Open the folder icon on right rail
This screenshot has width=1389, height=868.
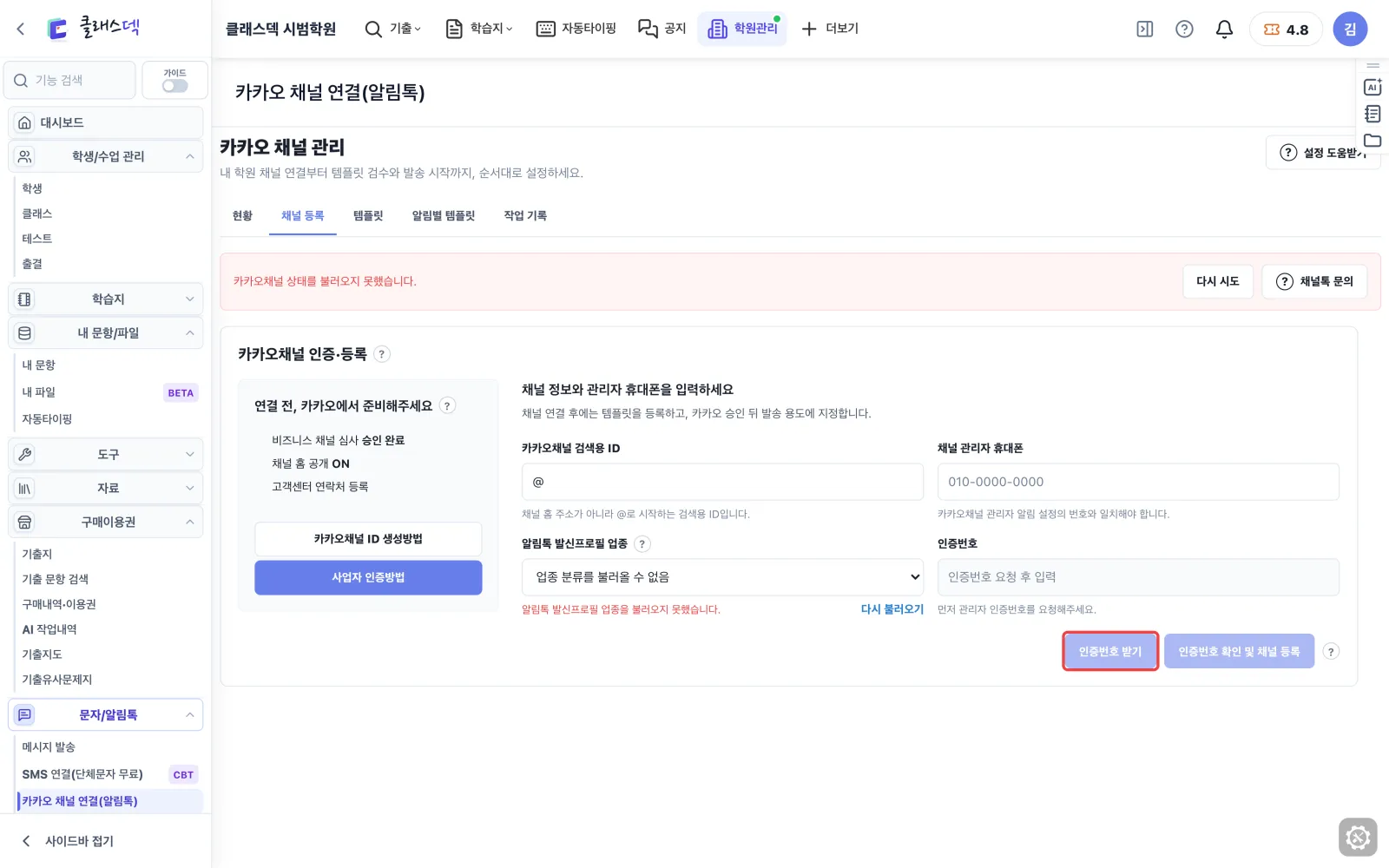point(1373,141)
